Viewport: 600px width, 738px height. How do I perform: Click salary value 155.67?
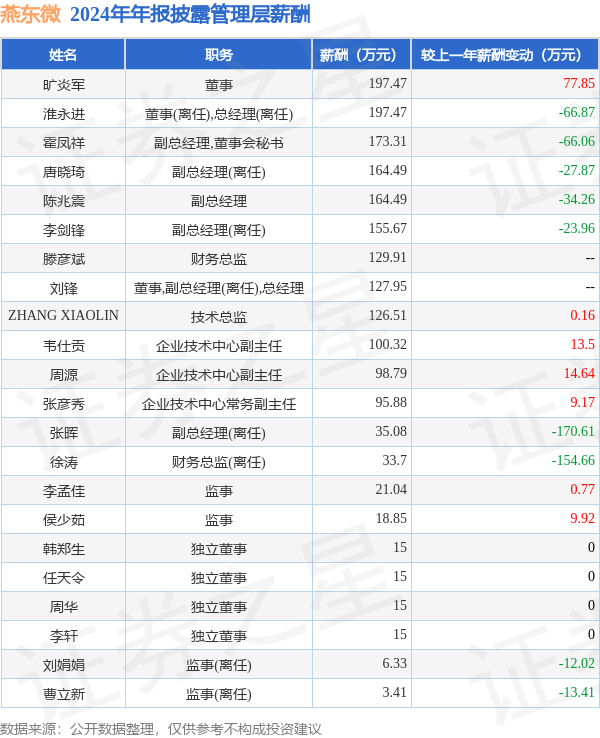point(387,228)
